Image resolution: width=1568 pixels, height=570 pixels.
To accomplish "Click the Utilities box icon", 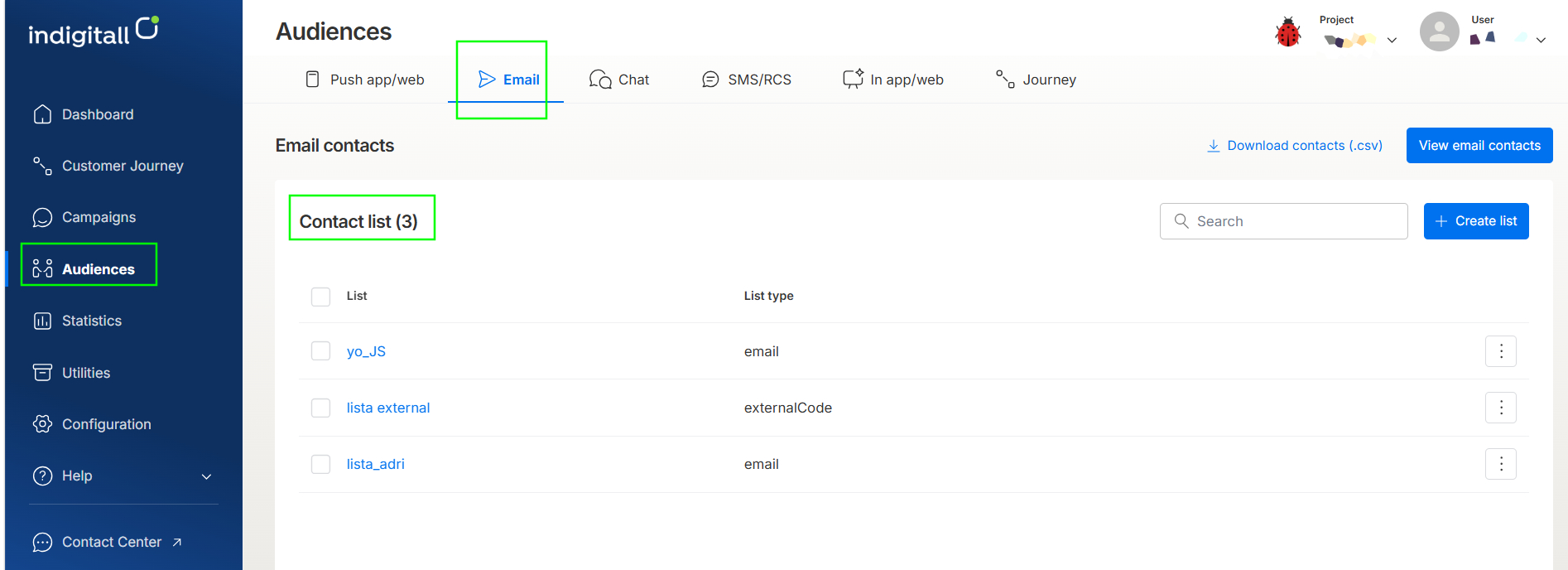I will coord(42,372).
